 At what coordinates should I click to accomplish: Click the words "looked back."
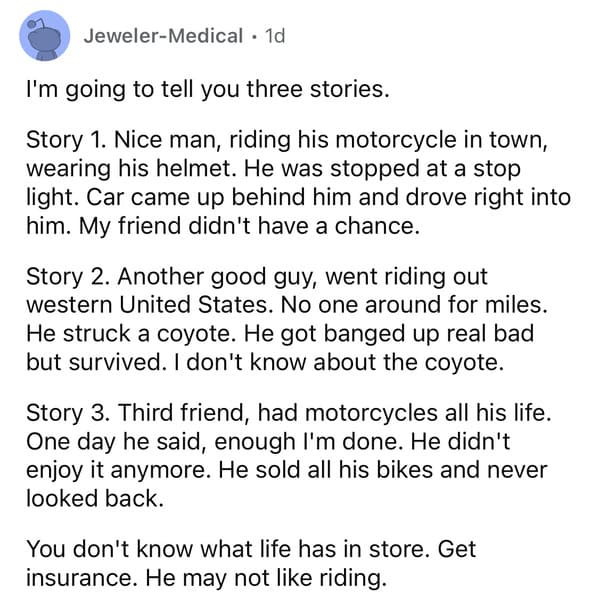pyautogui.click(x=95, y=498)
